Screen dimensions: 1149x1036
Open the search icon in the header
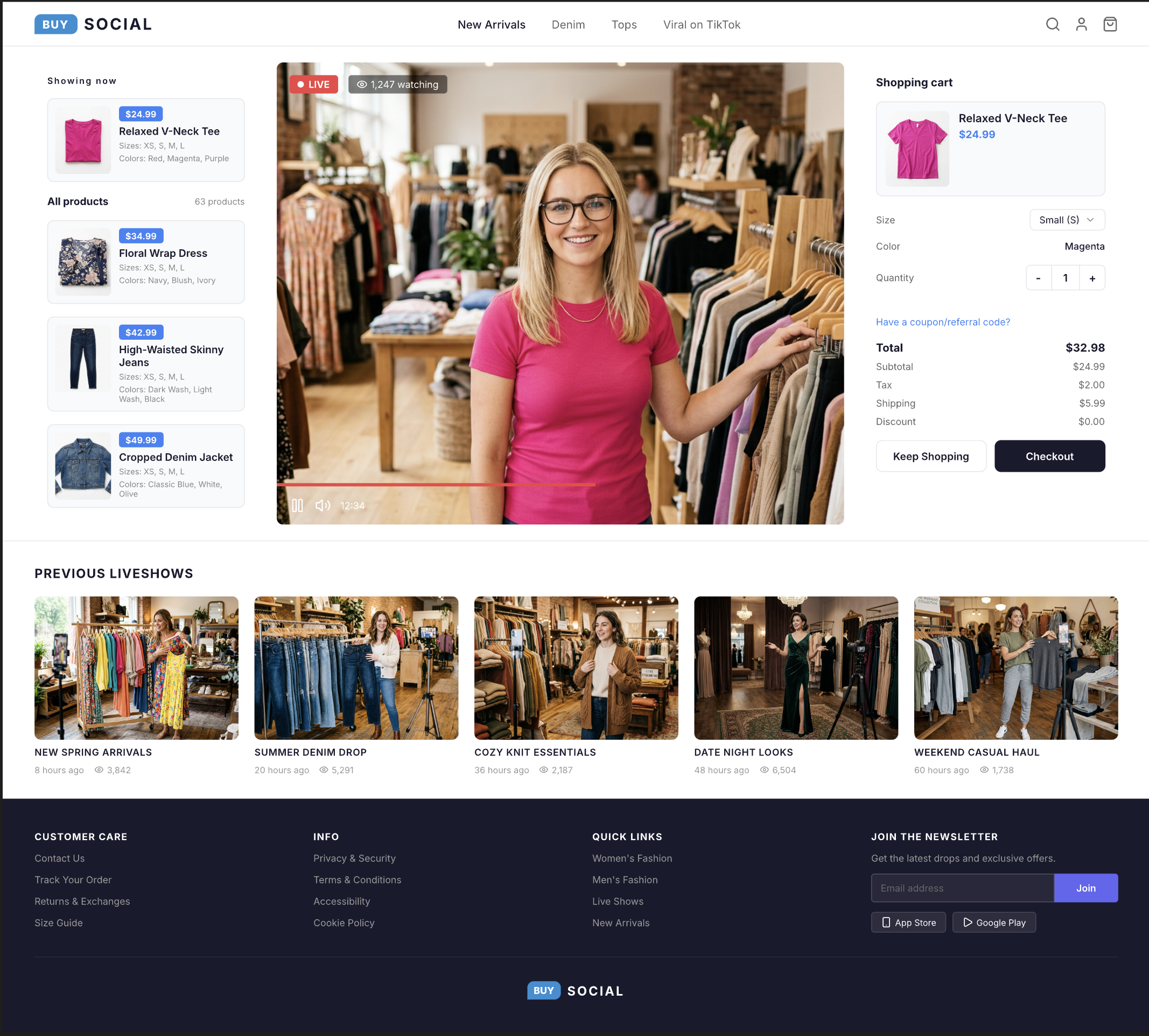[x=1052, y=24]
